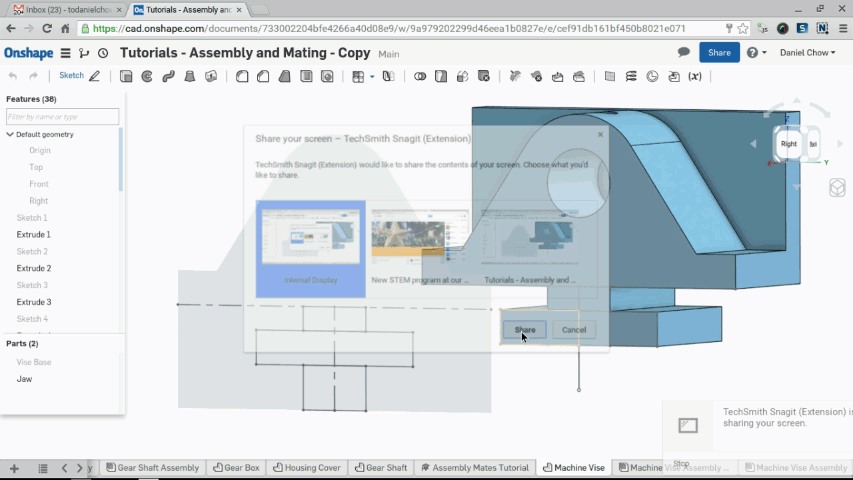This screenshot has height=480, width=853.
Task: Open view cube display options icon
Action: (837, 188)
